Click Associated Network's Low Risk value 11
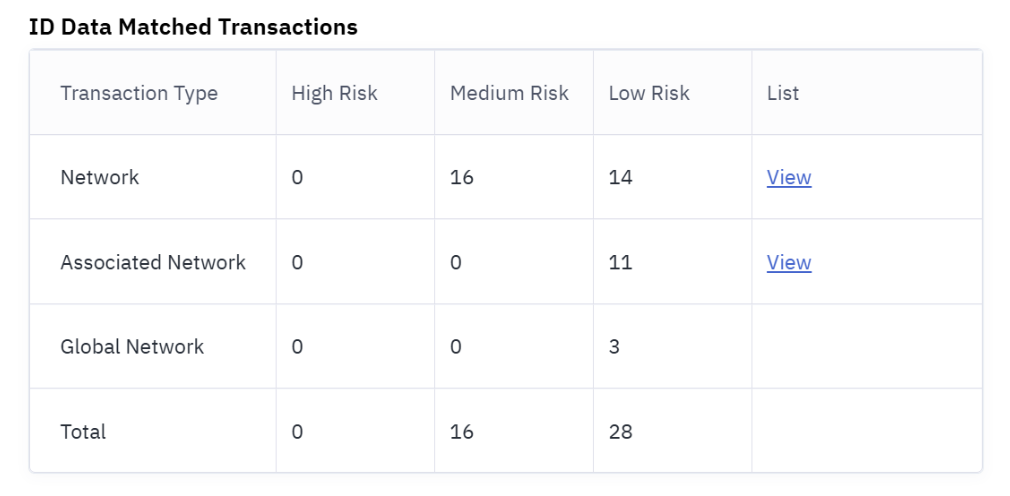Screen dimensions: 1010x496 [620, 263]
